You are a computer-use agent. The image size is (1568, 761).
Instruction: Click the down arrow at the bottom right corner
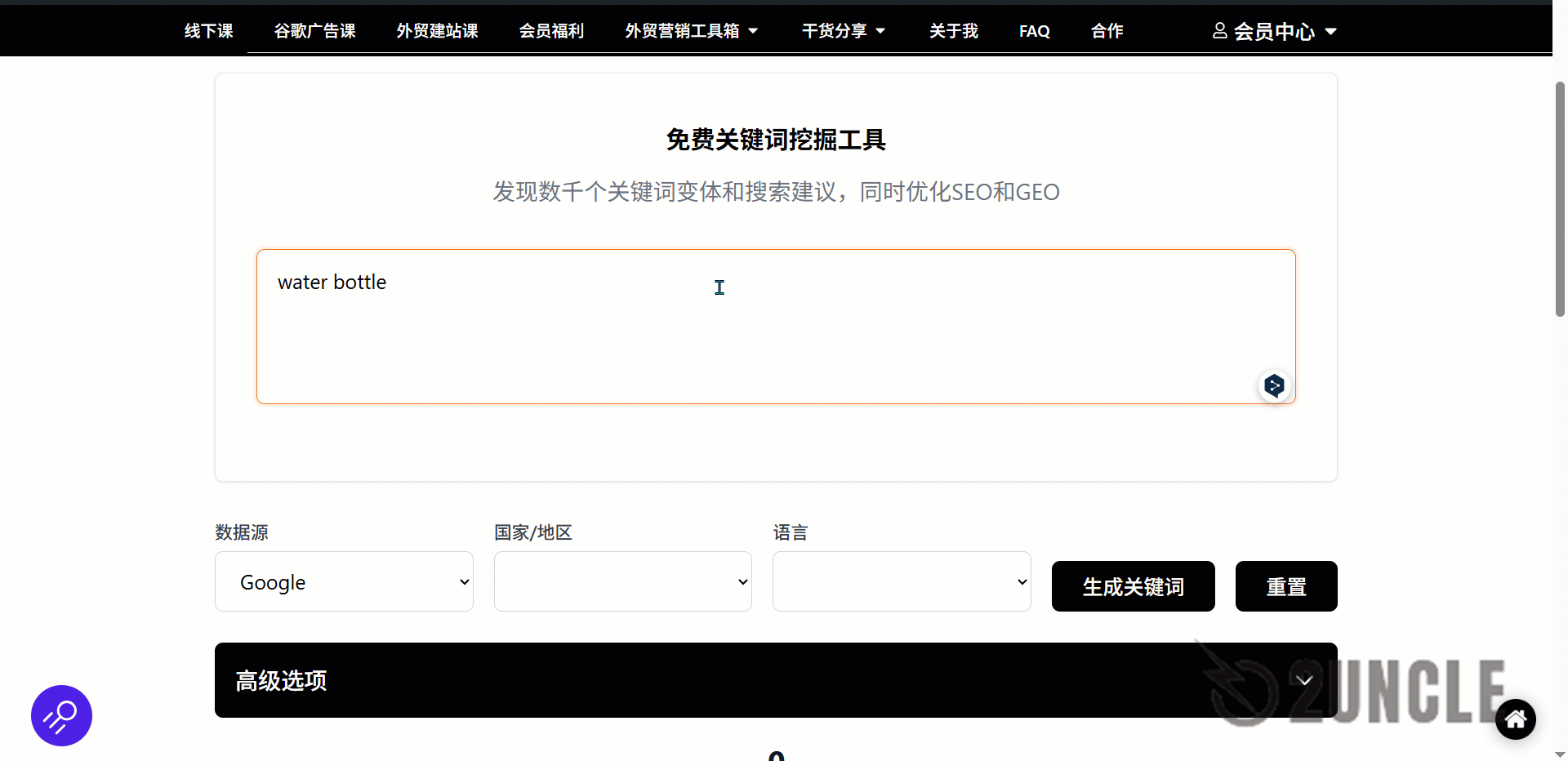pyautogui.click(x=1558, y=753)
